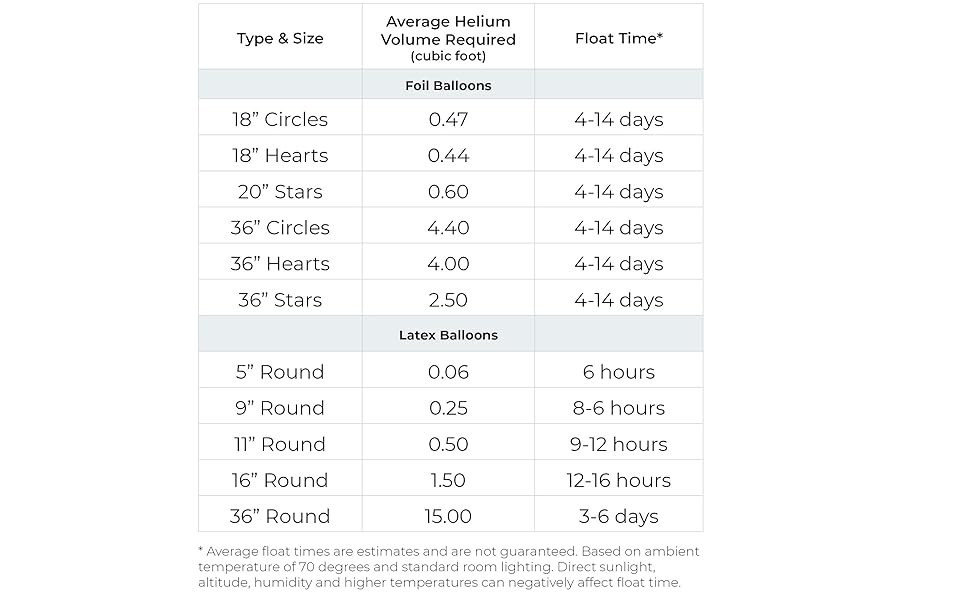
Task: Click the 2.50 value for 36" Stars
Action: [x=449, y=300]
